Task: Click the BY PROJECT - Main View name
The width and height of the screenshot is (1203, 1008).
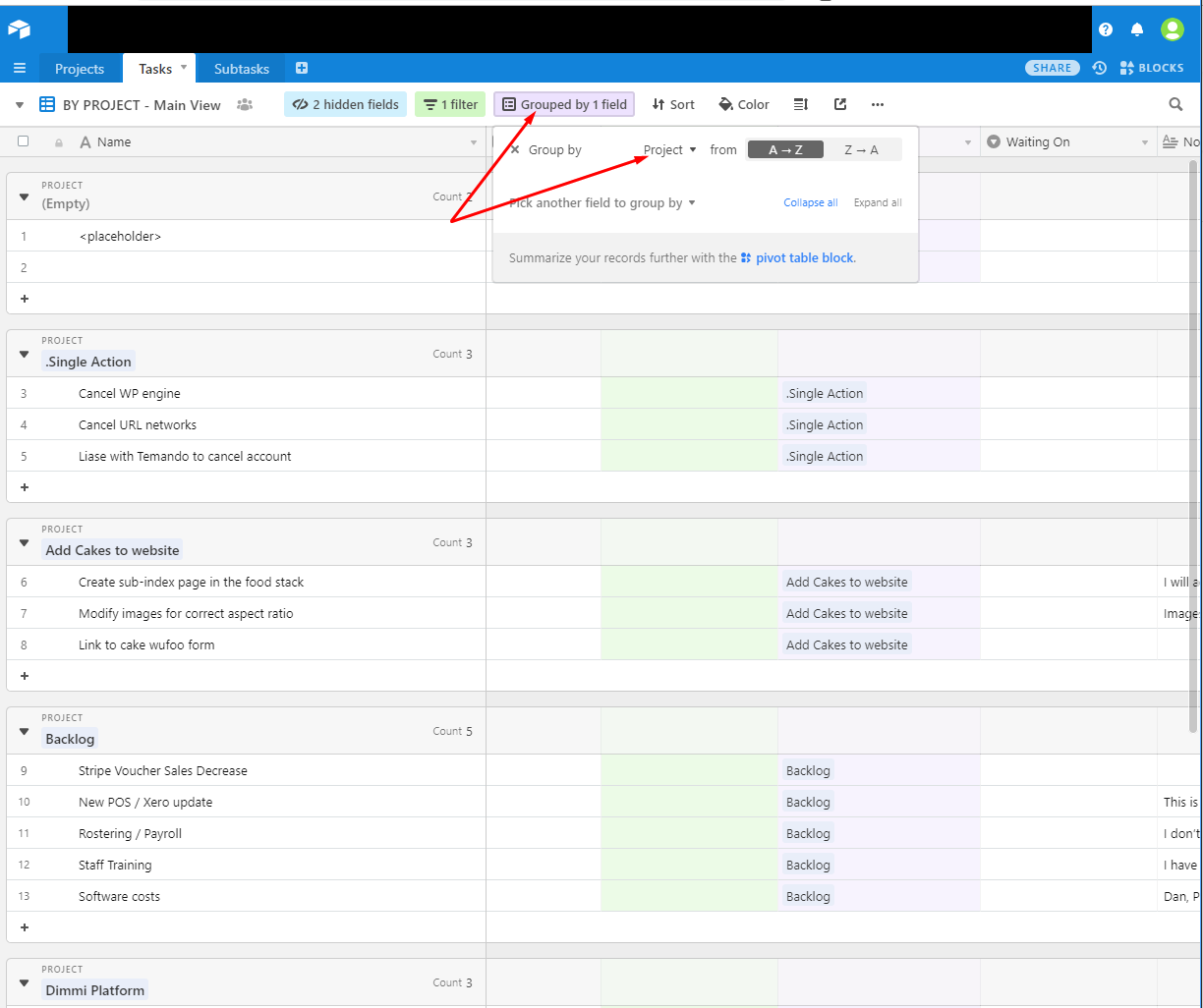Action: coord(142,105)
